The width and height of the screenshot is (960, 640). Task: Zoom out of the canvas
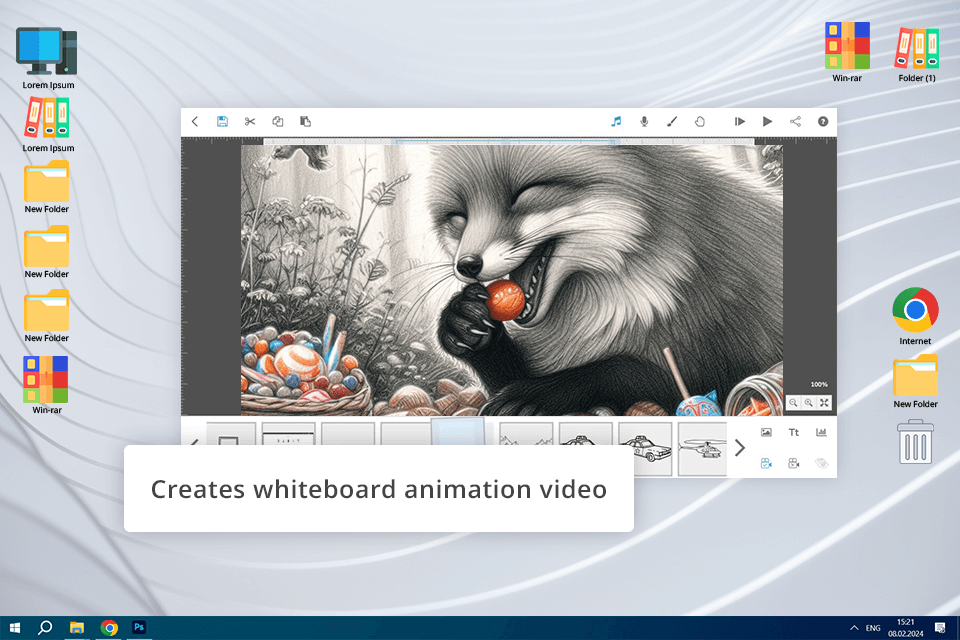coord(793,402)
